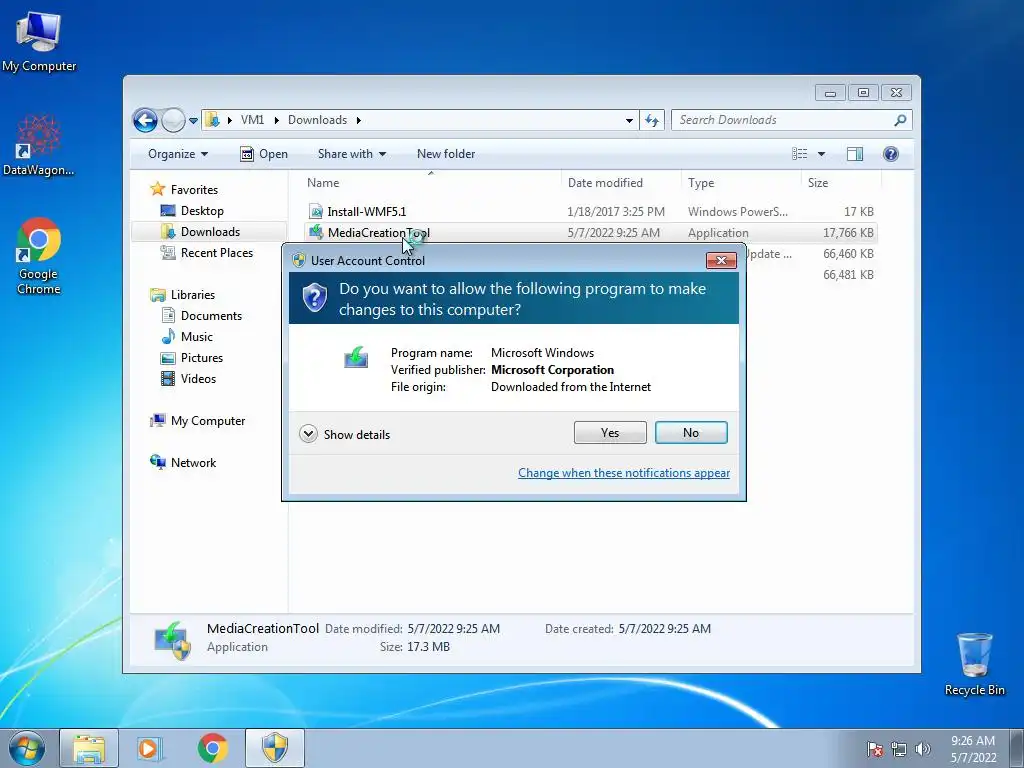This screenshot has height=768, width=1024.
Task: Sort by Size column header
Action: point(841,183)
